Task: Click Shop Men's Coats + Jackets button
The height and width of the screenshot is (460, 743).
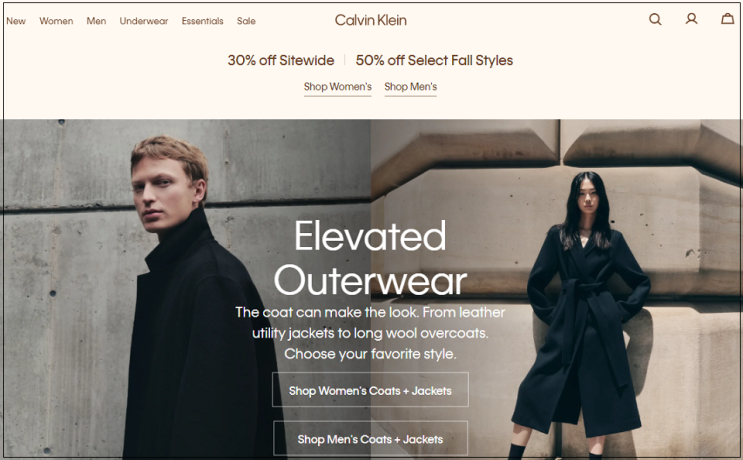Action: point(370,439)
